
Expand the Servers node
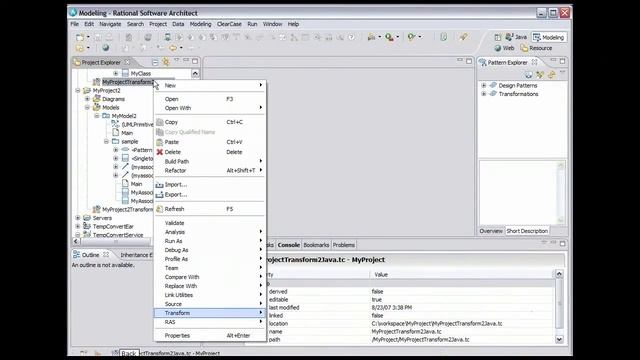tap(78, 218)
